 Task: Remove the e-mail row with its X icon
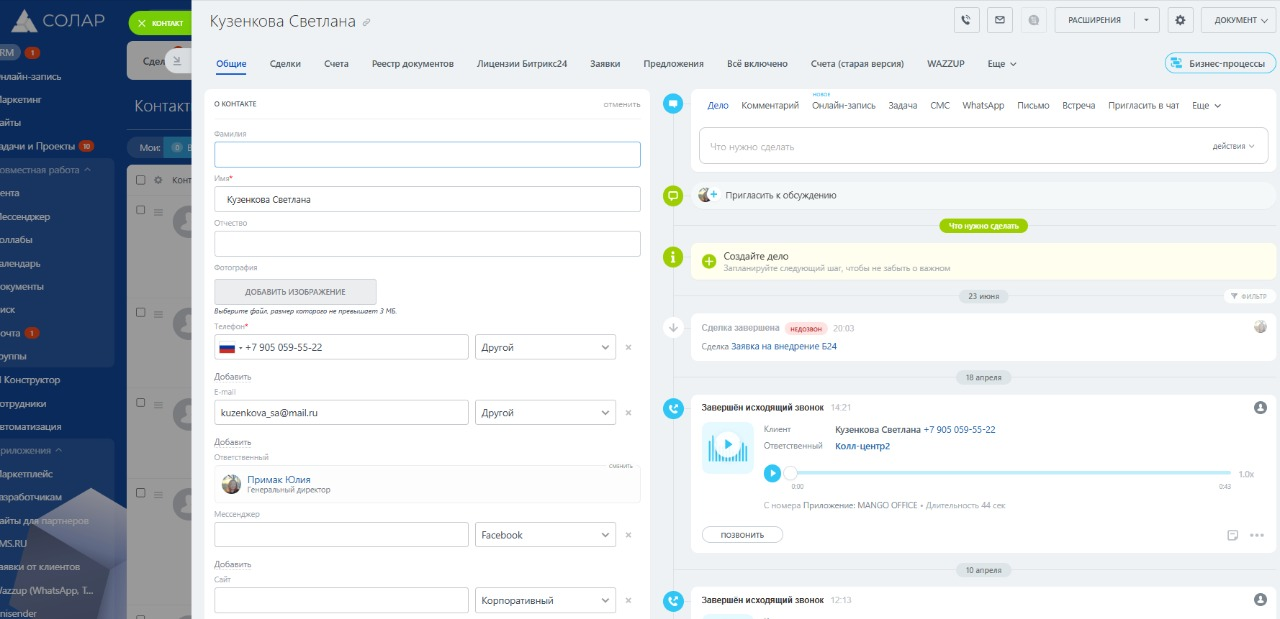[x=628, y=412]
